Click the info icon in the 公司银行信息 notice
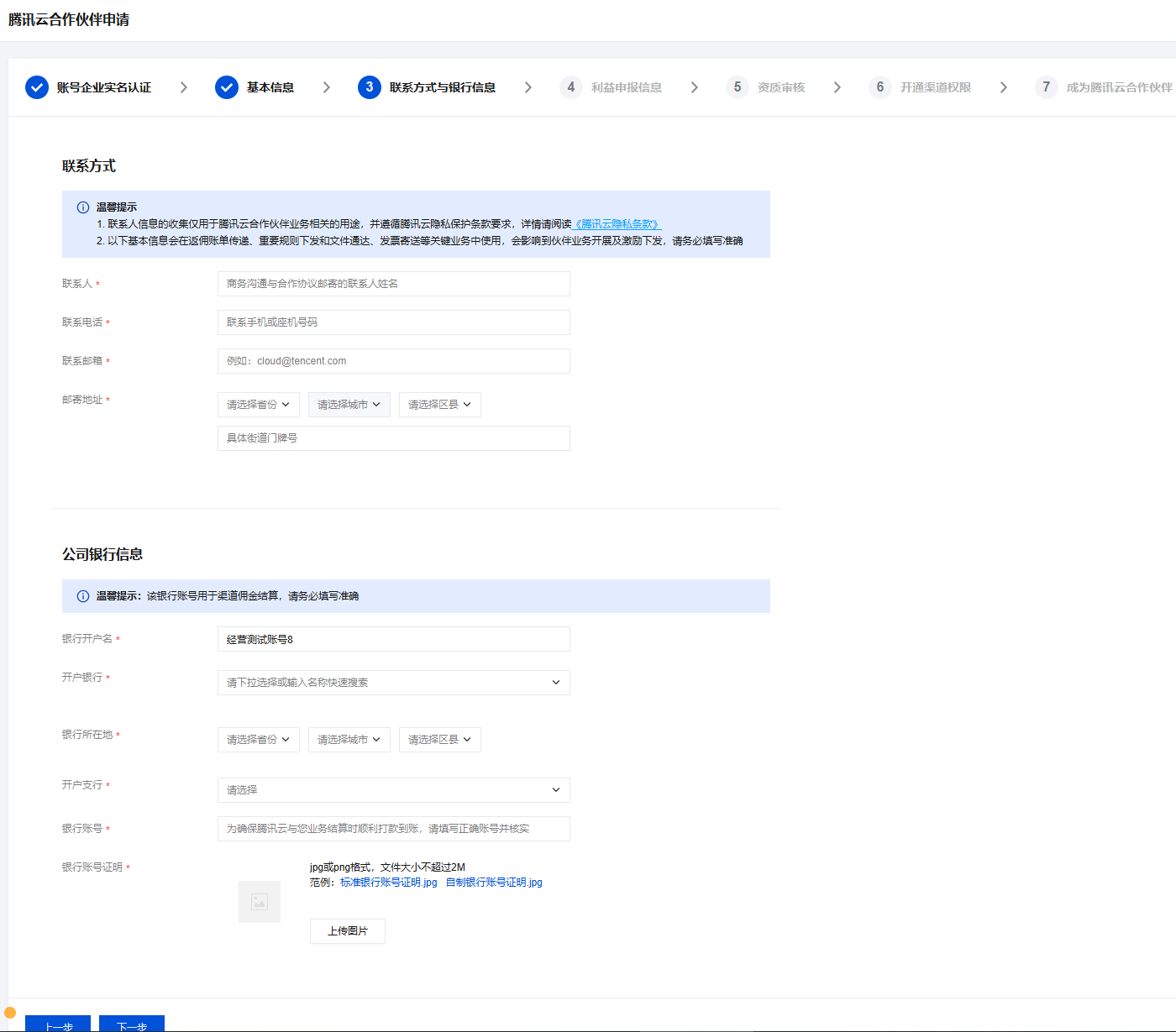Viewport: 1176px width, 1032px height. (83, 596)
